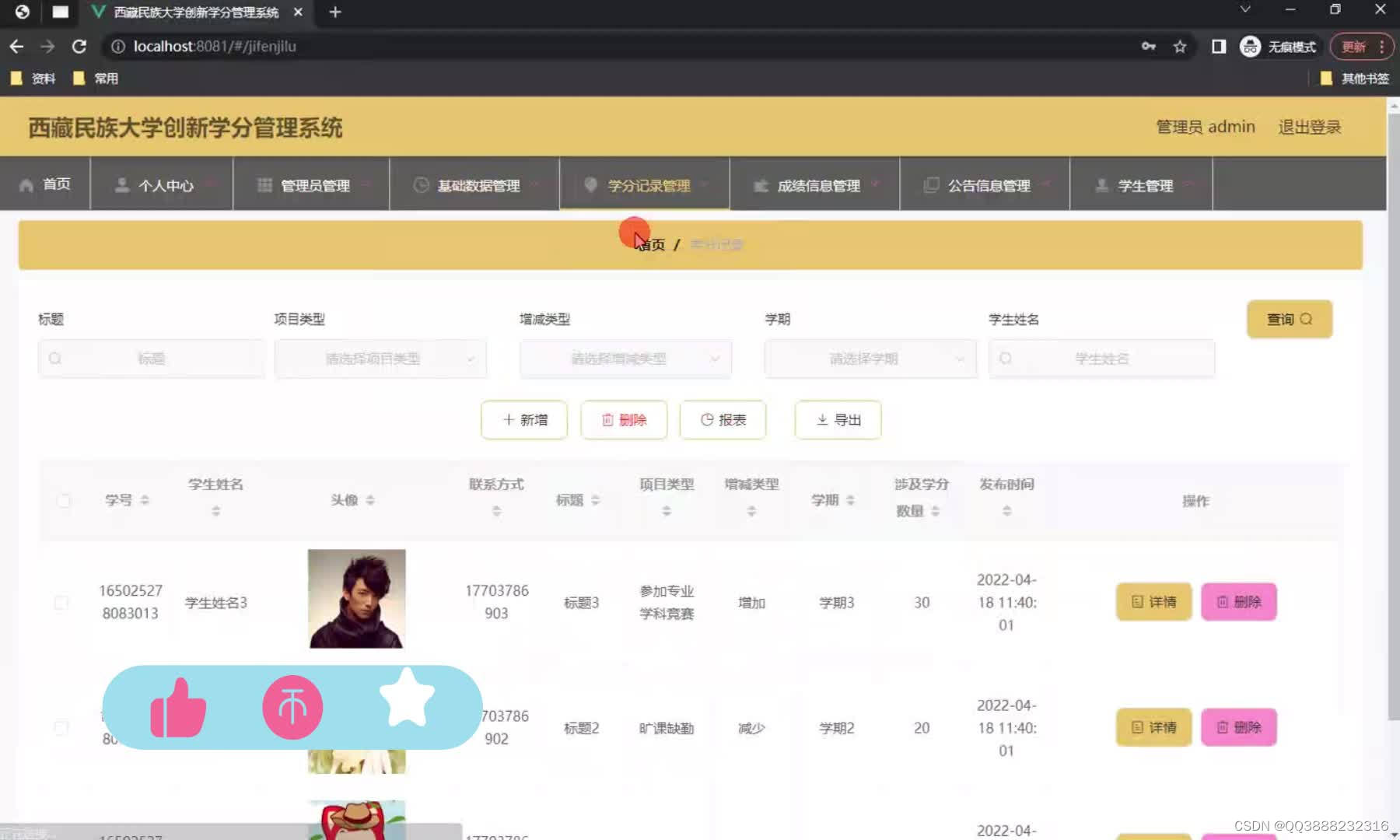Open the 项目类型 dropdown
The height and width of the screenshot is (840, 1400).
(380, 359)
